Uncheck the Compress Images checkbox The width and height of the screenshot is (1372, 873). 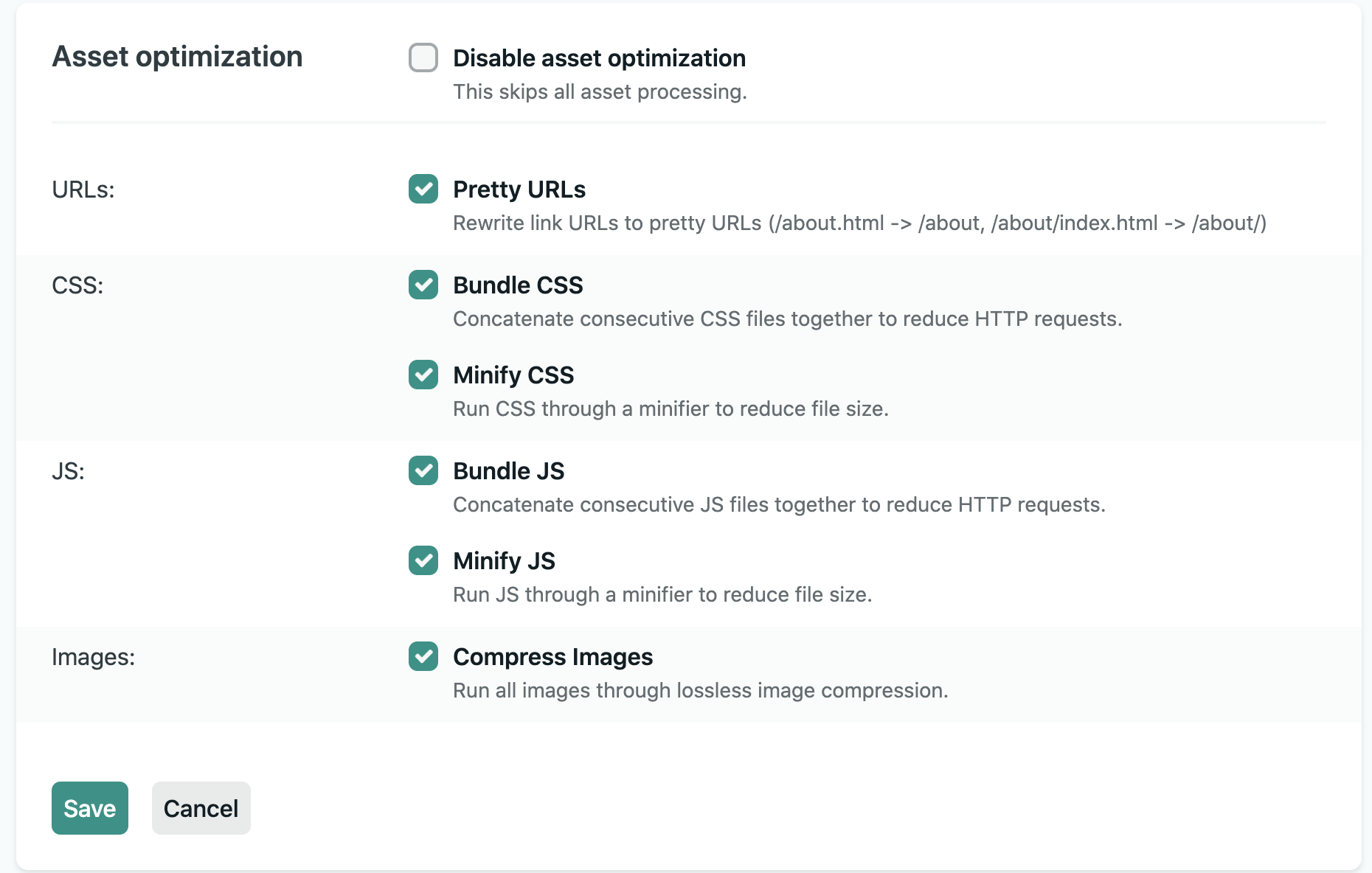(x=423, y=656)
